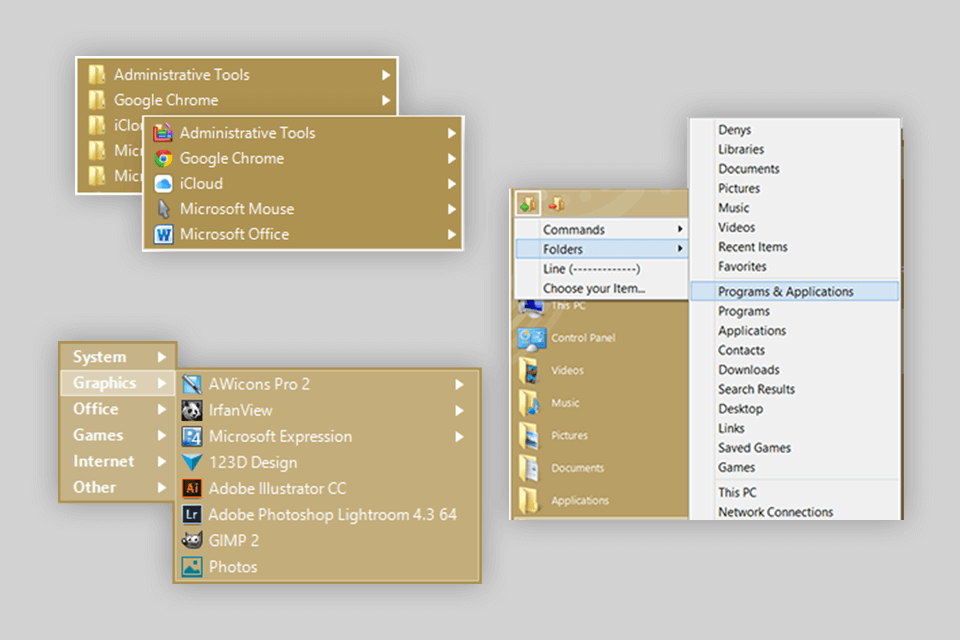960x640 pixels.
Task: Open the Other category
Action: [118, 488]
